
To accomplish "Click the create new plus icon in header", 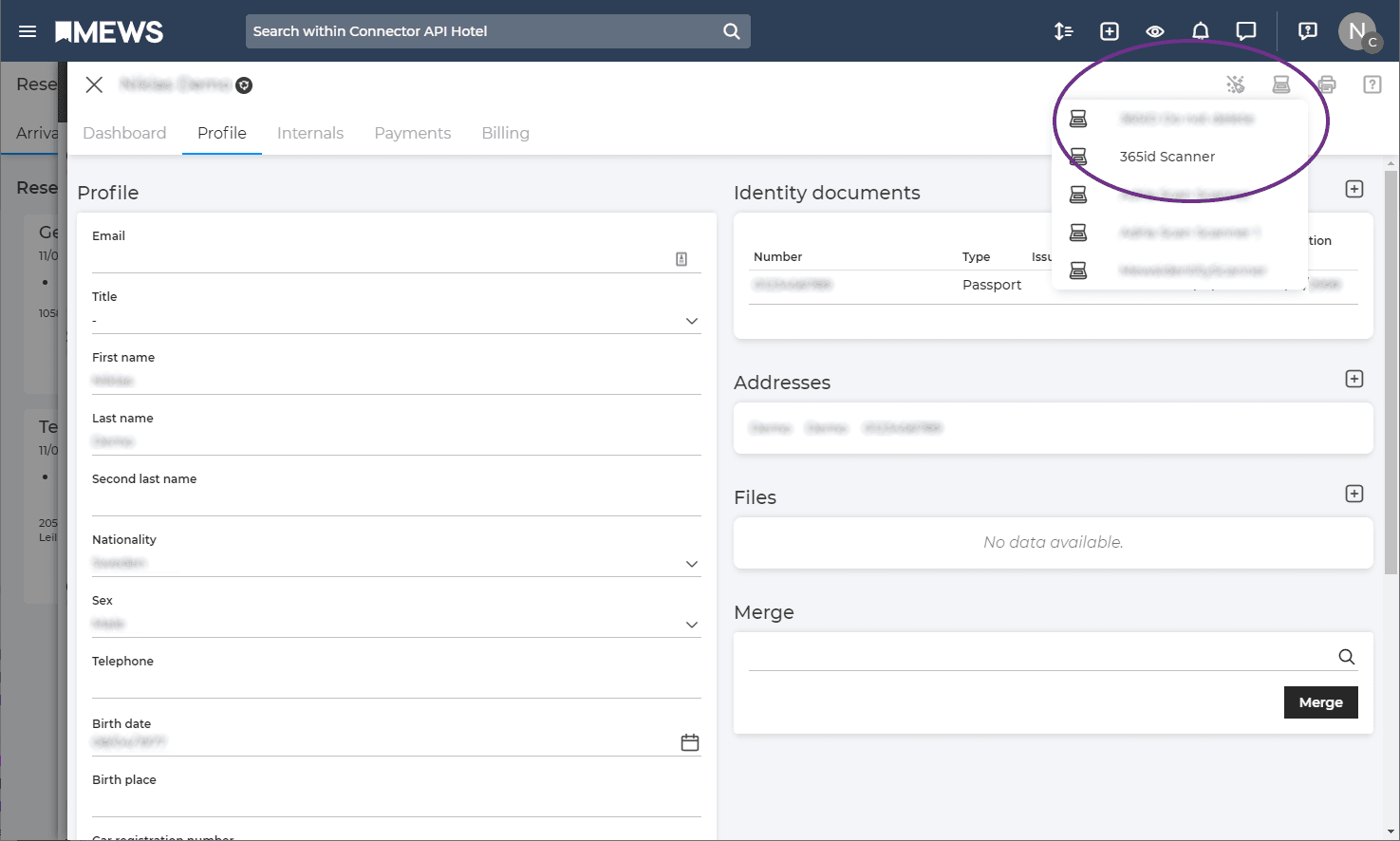I will tap(1109, 31).
